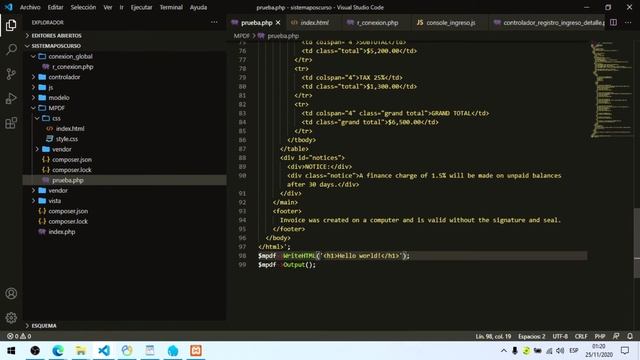Switch to the r_conexion.php tab
The image size is (640, 360).
click(377, 23)
